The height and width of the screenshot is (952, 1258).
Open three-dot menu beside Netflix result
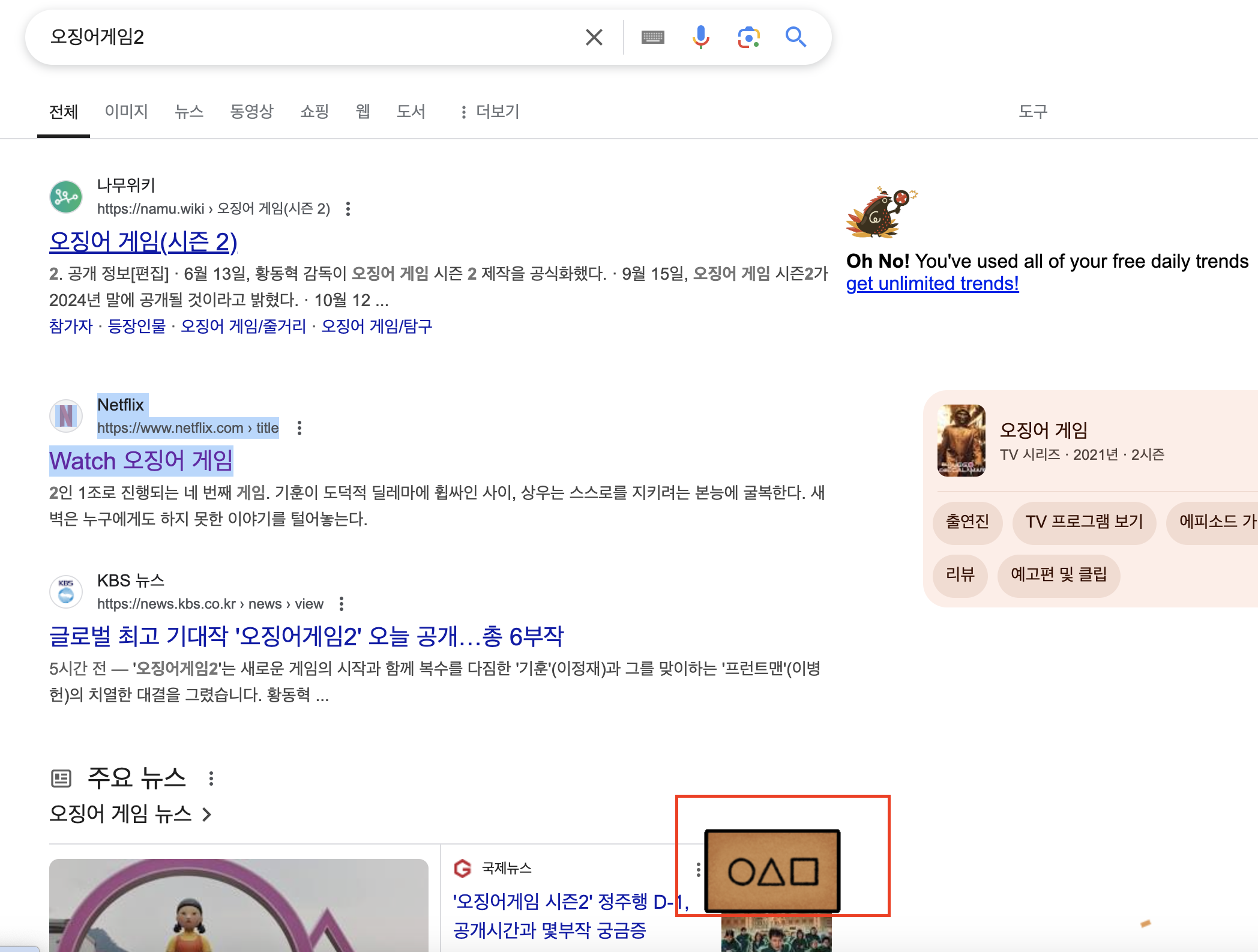point(299,428)
